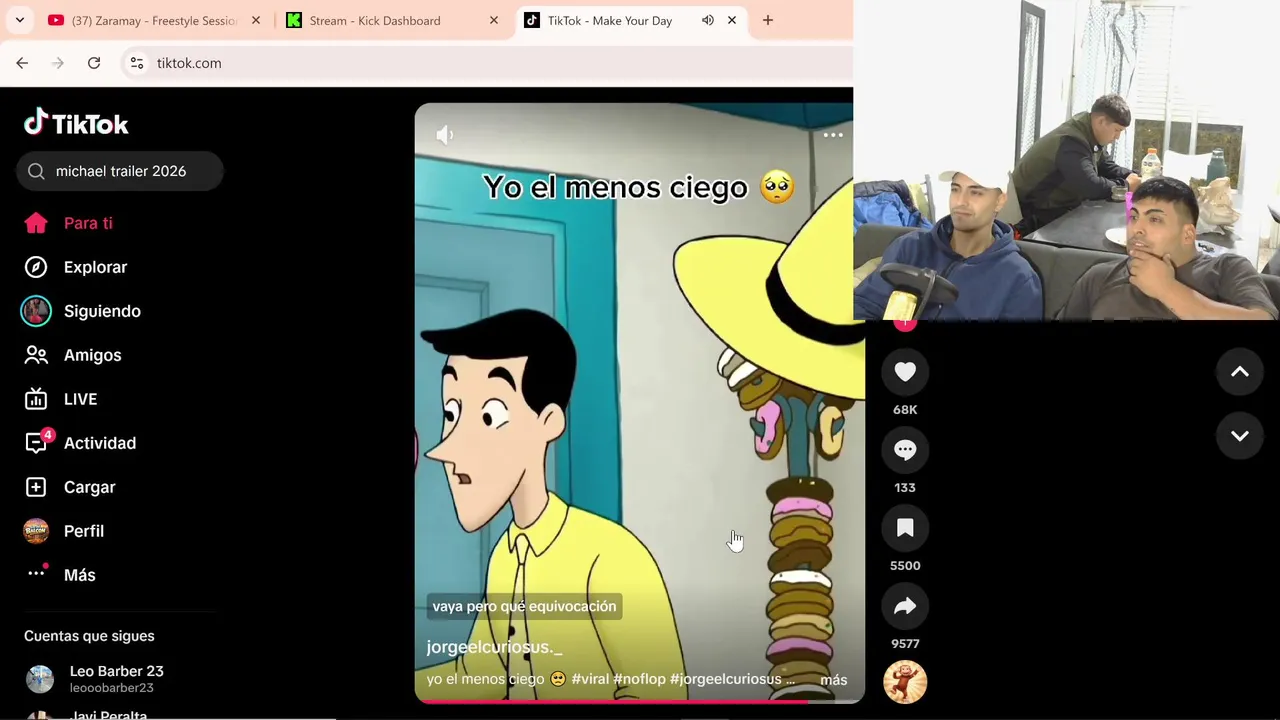Open jorgeelcuriosus._ profile link

pyautogui.click(x=495, y=647)
